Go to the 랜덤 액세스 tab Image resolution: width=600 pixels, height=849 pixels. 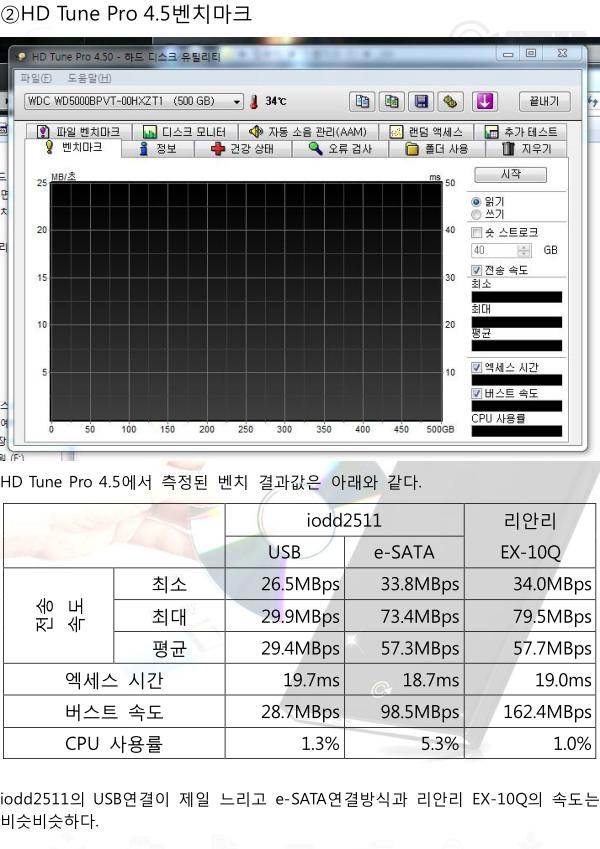point(426,132)
